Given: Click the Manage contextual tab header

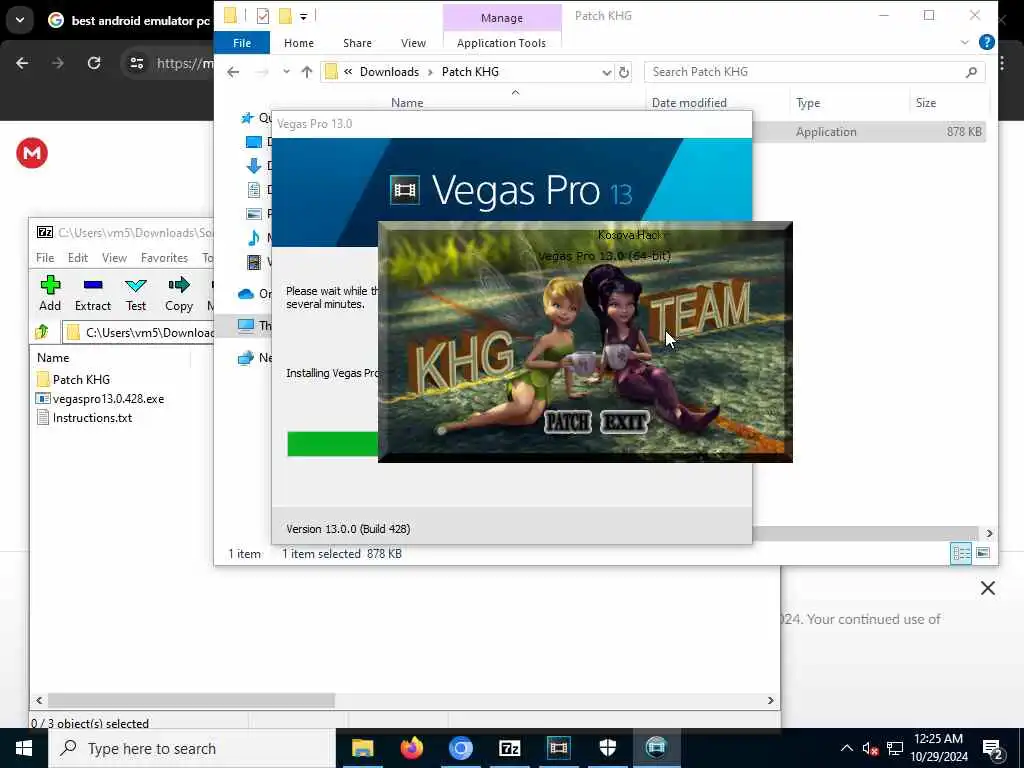Looking at the screenshot, I should (x=502, y=18).
